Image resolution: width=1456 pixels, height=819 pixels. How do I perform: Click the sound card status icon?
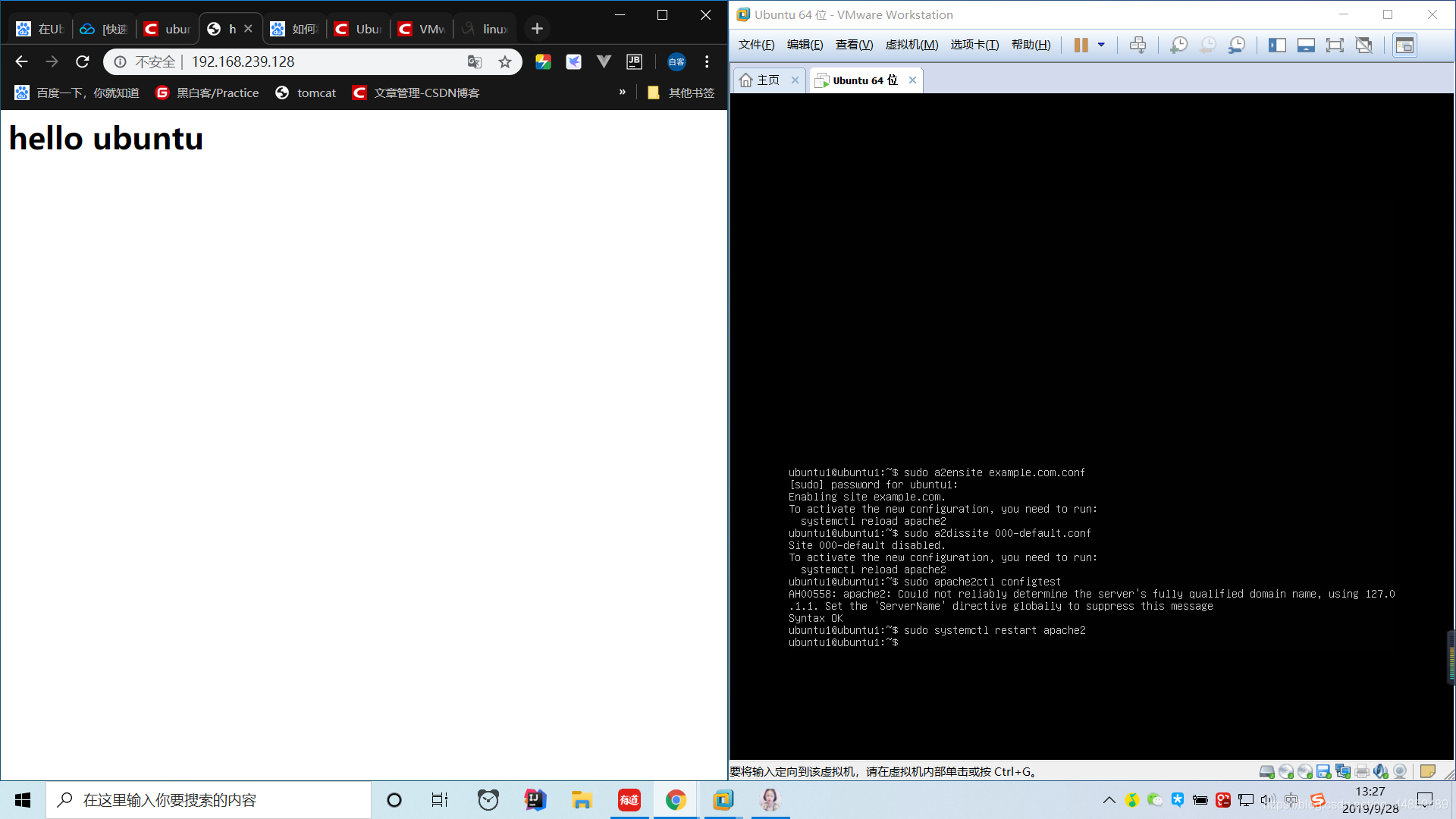(x=1380, y=771)
